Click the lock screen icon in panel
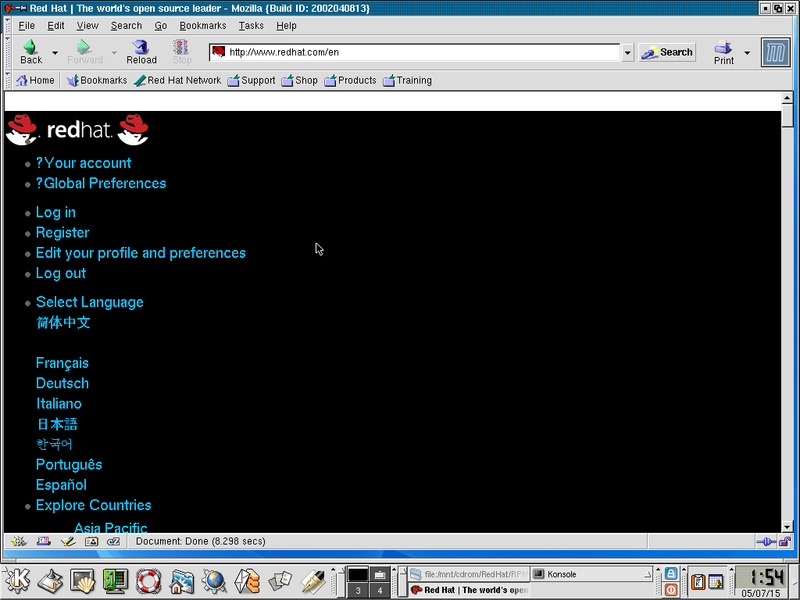This screenshot has width=800, height=600. pyautogui.click(x=671, y=573)
